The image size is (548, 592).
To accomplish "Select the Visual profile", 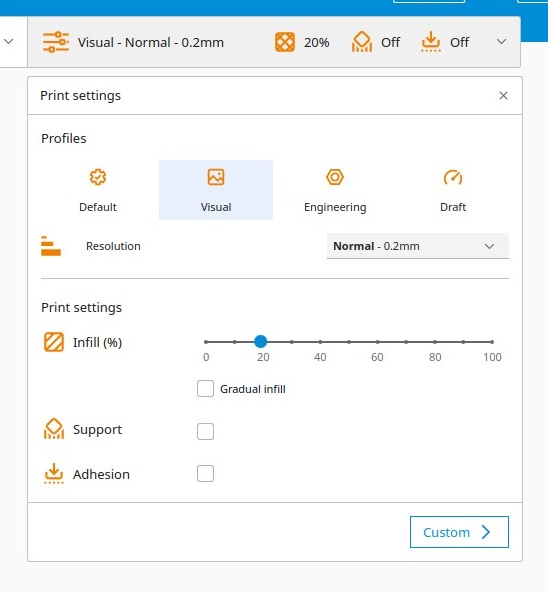I will click(x=216, y=190).
